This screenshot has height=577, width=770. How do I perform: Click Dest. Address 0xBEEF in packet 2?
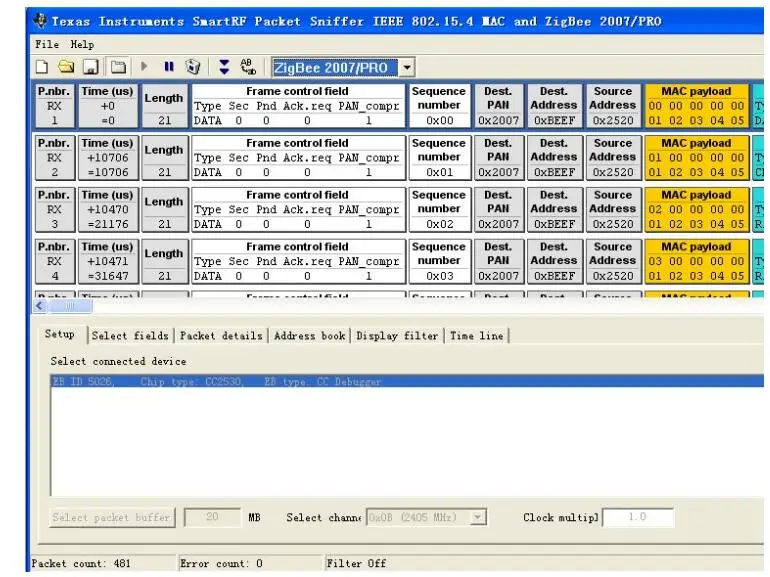[554, 158]
